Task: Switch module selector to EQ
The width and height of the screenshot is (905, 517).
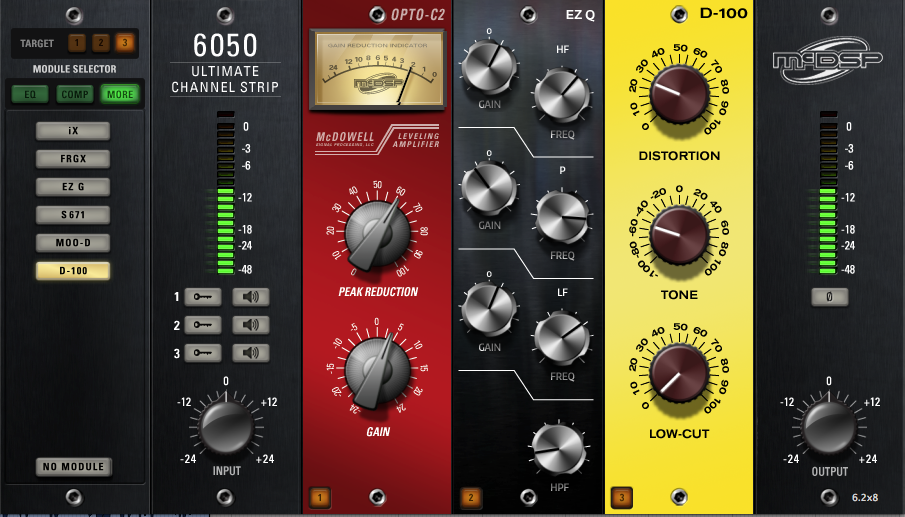Action: (30, 94)
